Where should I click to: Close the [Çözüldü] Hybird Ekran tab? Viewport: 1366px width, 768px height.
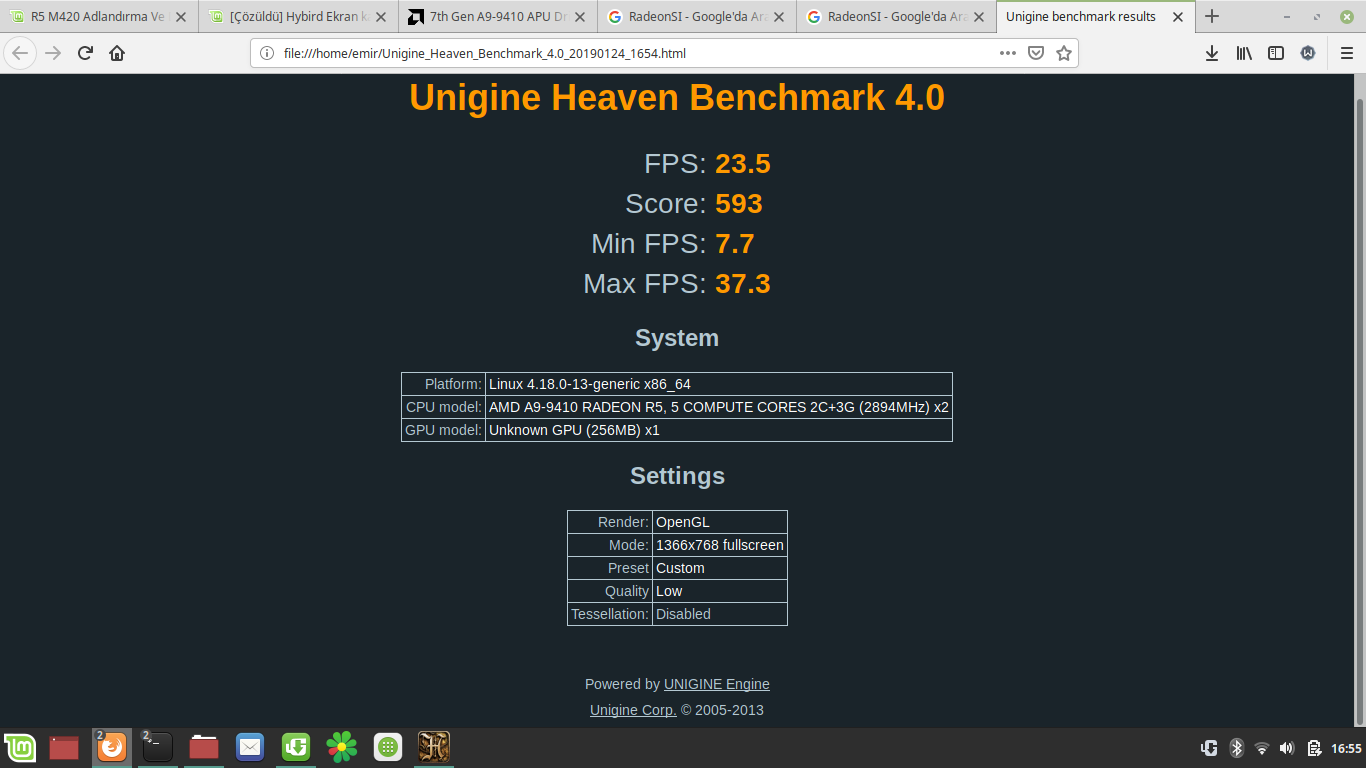[x=381, y=16]
